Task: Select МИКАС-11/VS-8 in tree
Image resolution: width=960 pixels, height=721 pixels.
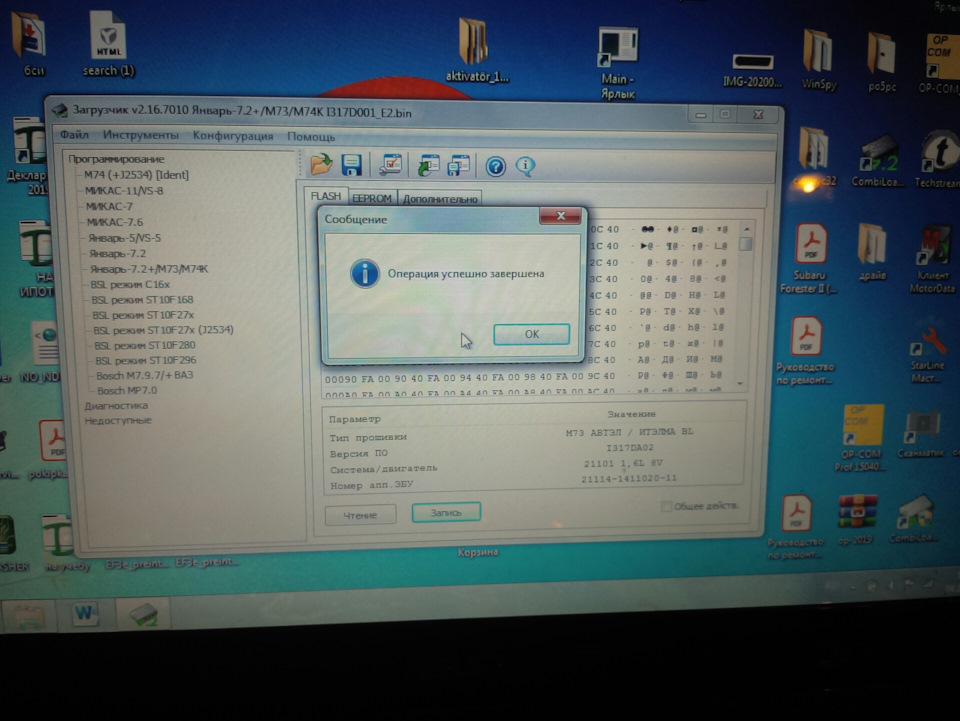Action: [x=124, y=190]
